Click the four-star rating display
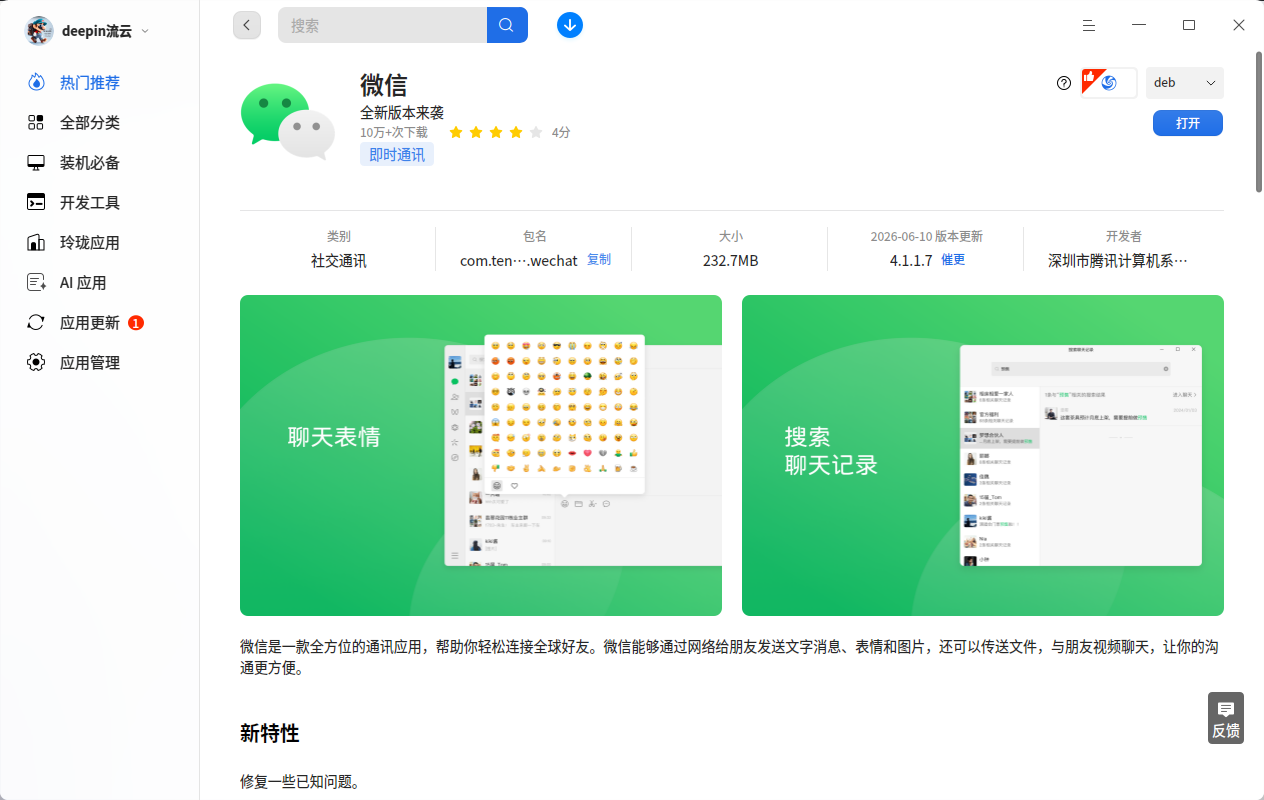The height and width of the screenshot is (800, 1264). coord(496,132)
